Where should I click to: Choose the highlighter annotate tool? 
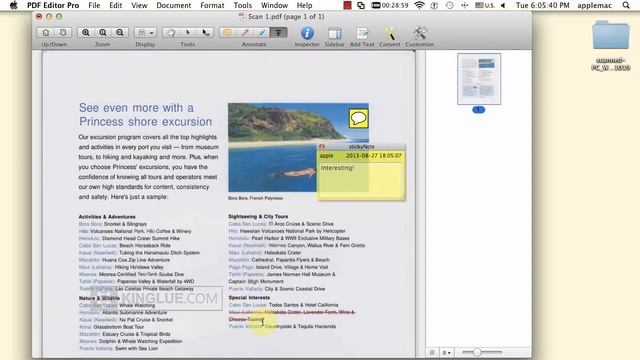262,33
